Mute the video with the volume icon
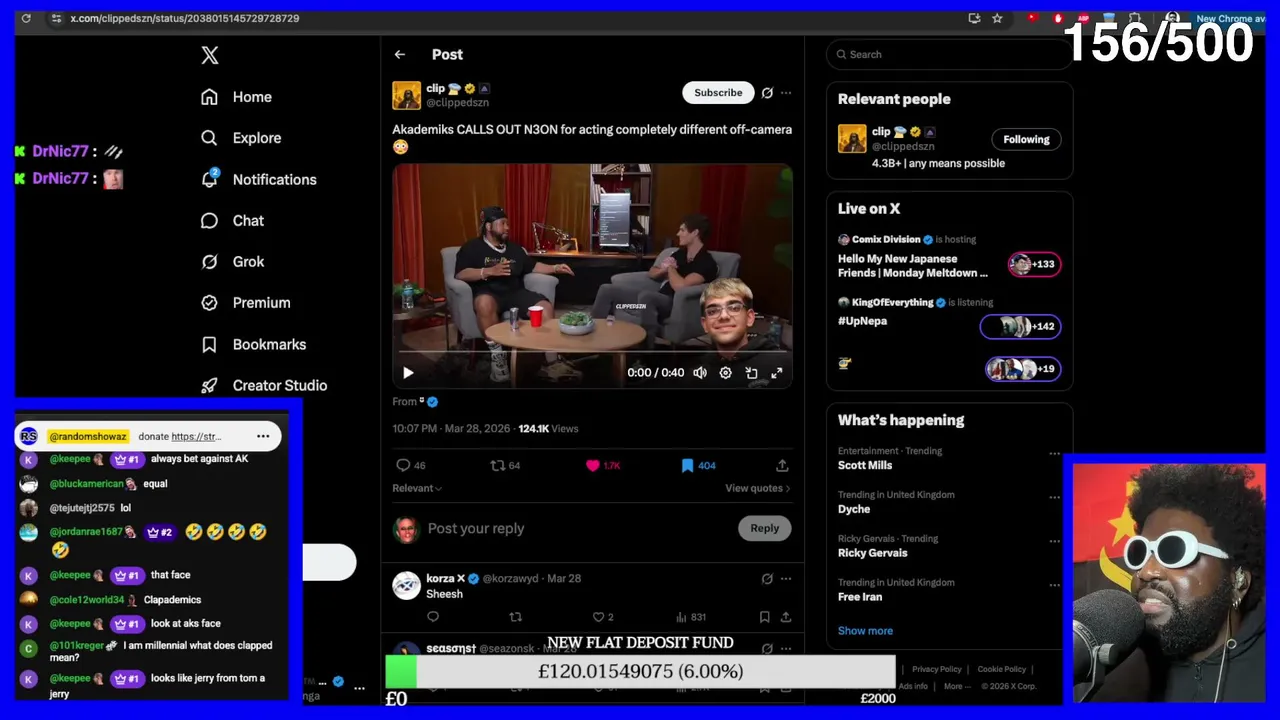1280x720 pixels. (700, 373)
